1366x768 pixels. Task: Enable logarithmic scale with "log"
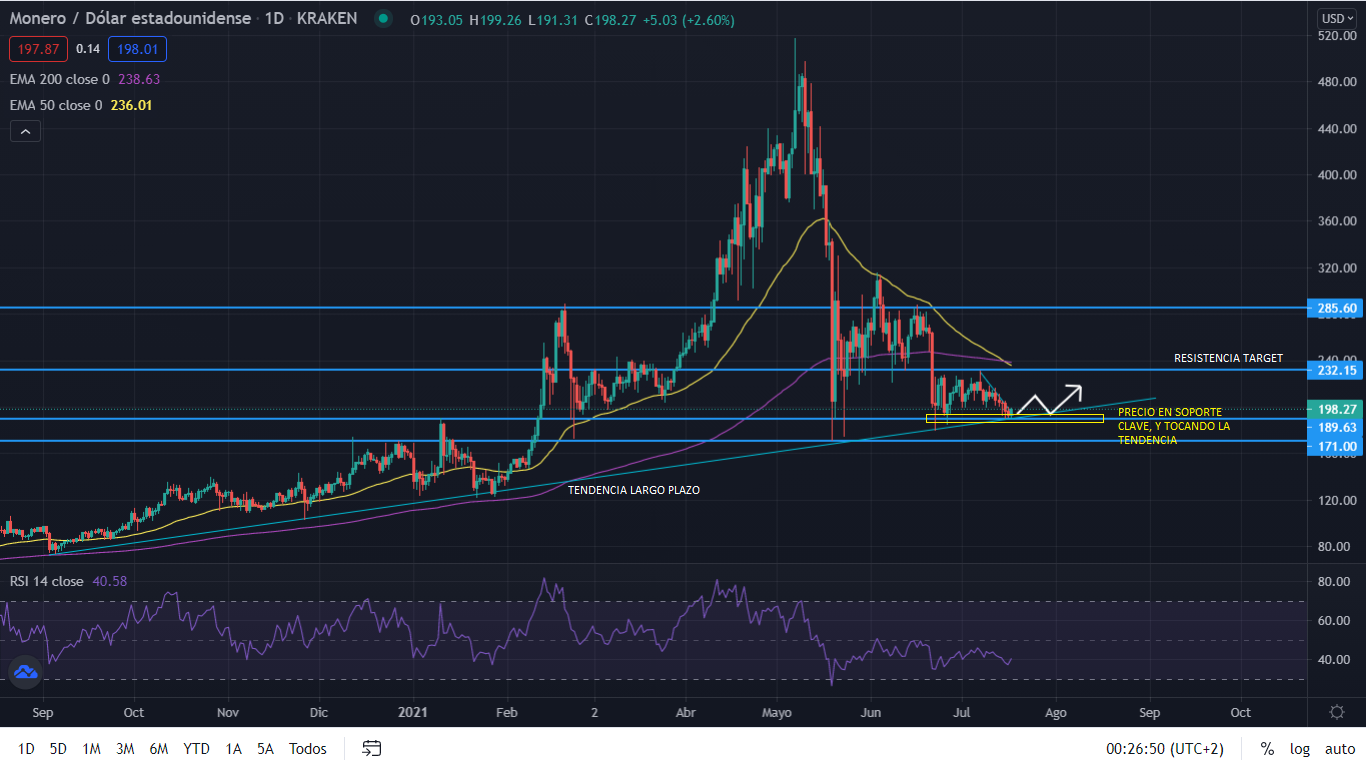[1299, 748]
